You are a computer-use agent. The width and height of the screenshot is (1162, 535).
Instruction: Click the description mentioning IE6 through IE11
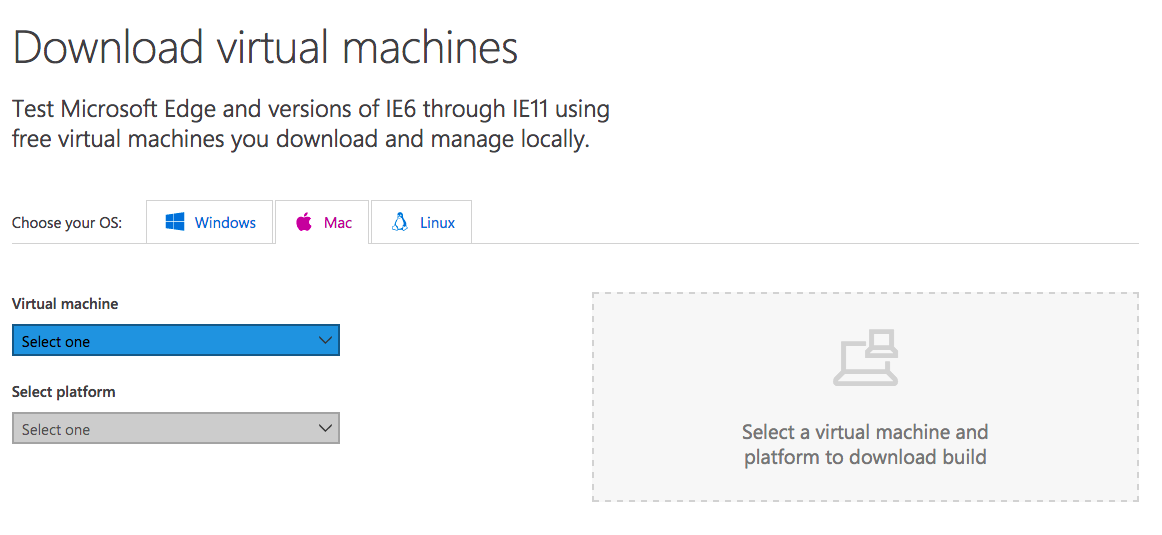311,124
